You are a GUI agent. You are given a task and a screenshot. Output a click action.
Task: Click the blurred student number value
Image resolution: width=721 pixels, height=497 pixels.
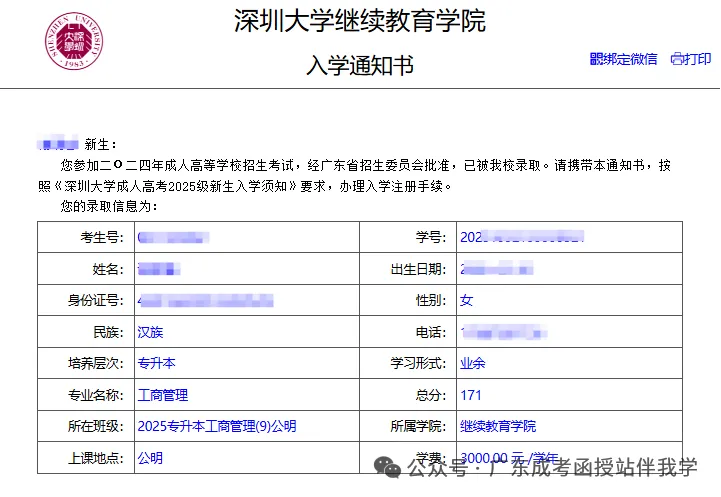pos(522,237)
